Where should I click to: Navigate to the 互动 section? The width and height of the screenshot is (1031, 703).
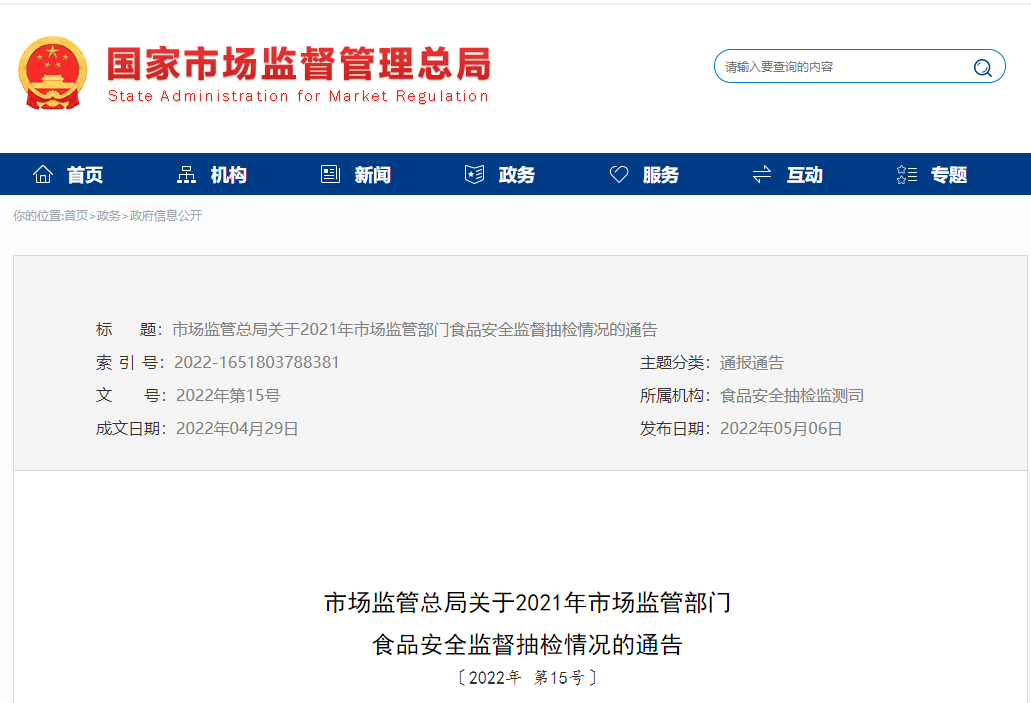(x=804, y=175)
